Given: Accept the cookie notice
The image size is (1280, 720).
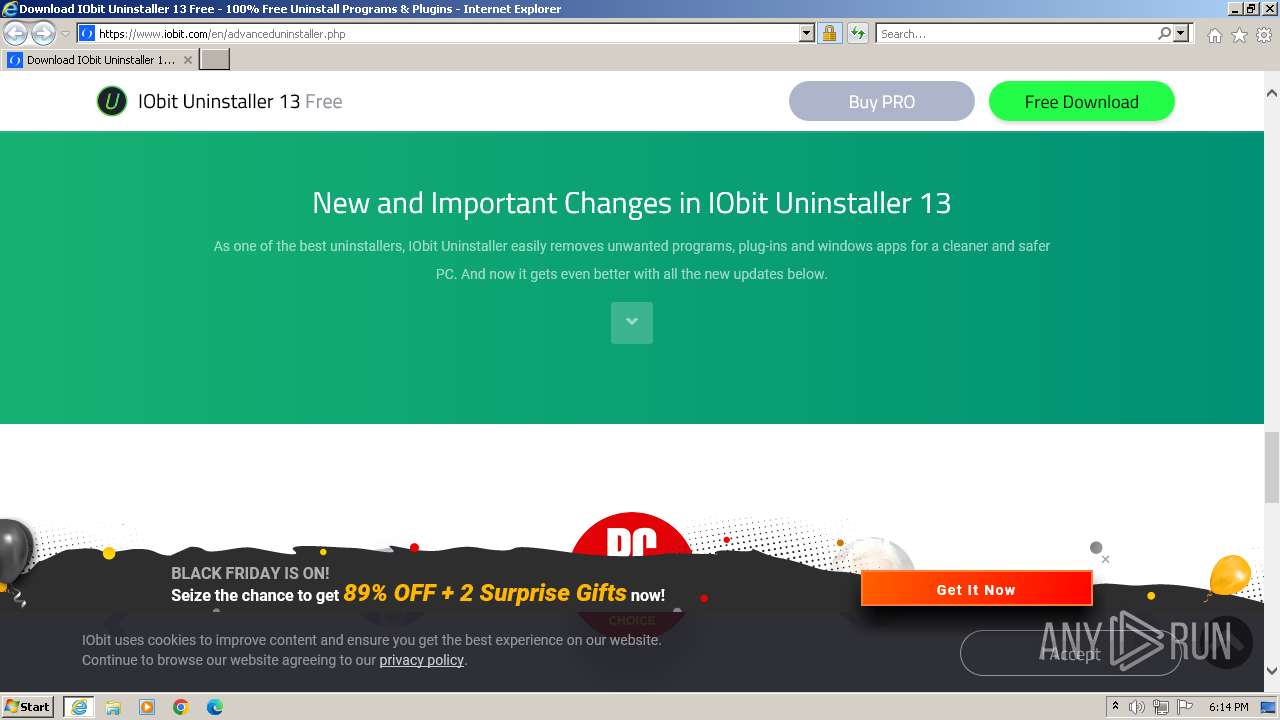Looking at the screenshot, I should click(x=1071, y=653).
